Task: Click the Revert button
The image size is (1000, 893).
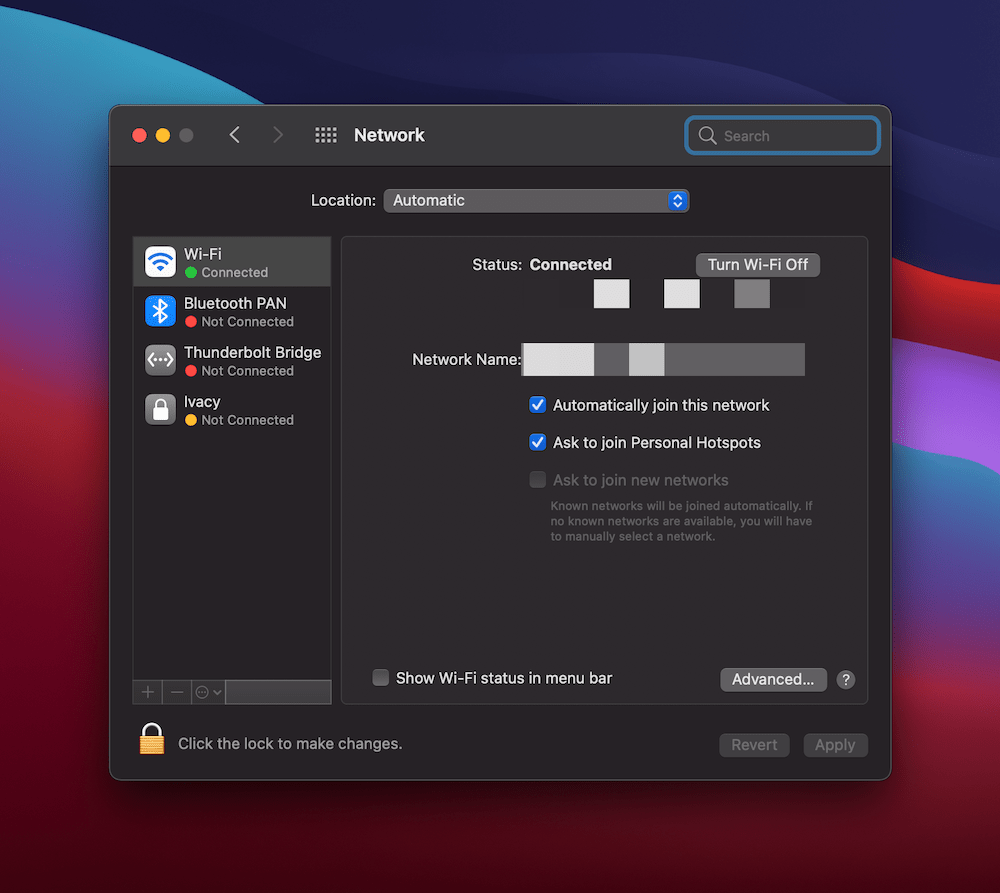Action: tap(754, 745)
